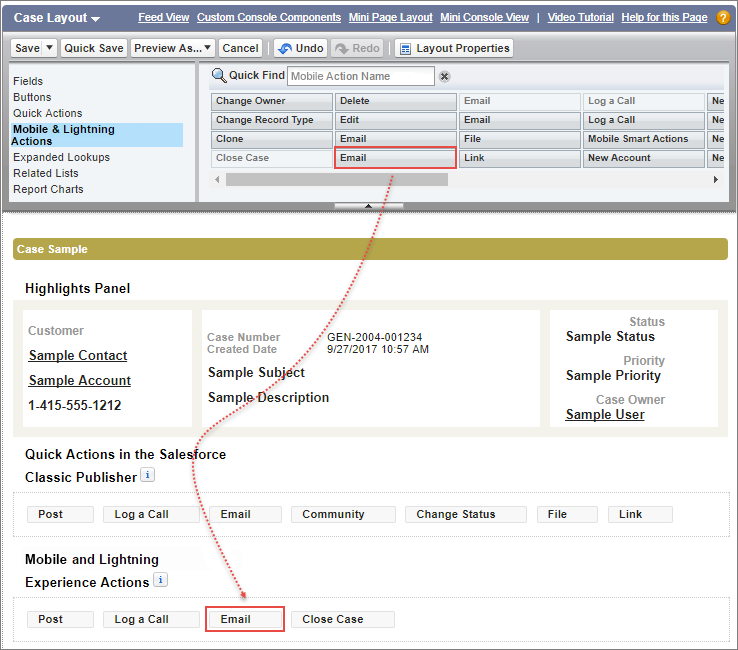Select Report Charts category
The image size is (738, 650).
48,189
